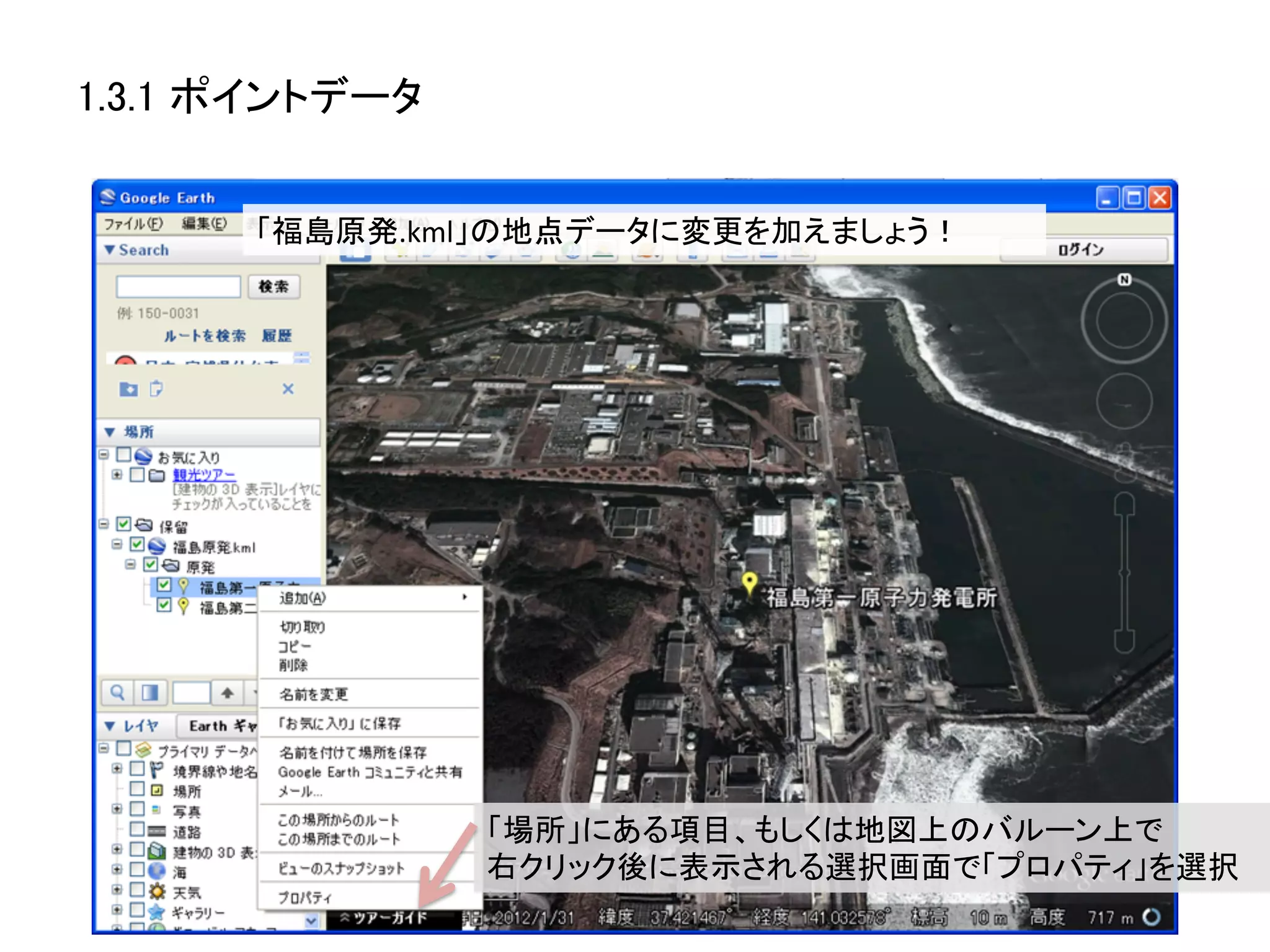The height and width of the screenshot is (952, 1270).
Task: Click the ログイン button
Action: click(1083, 250)
